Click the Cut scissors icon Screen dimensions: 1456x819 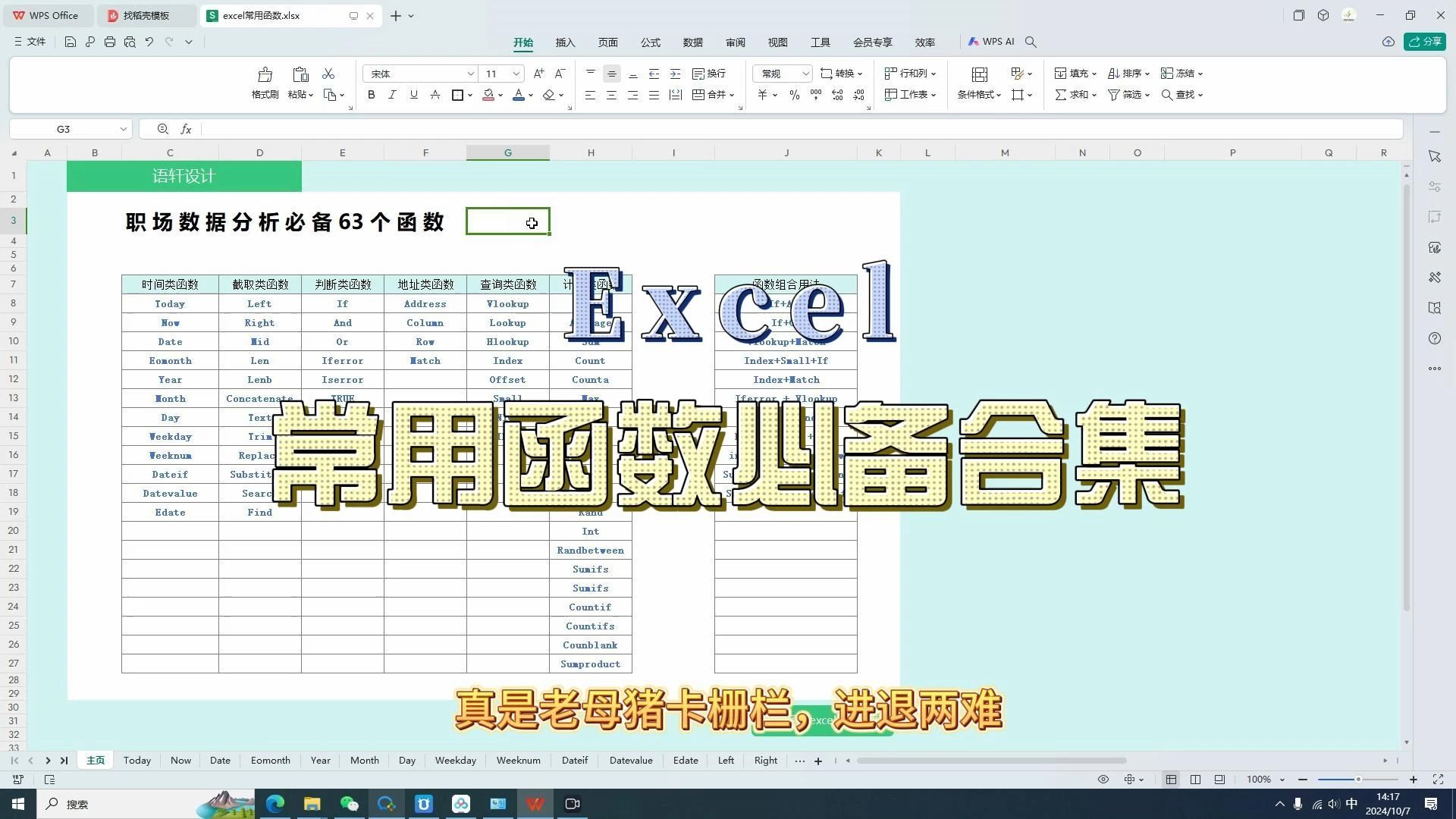coord(328,74)
